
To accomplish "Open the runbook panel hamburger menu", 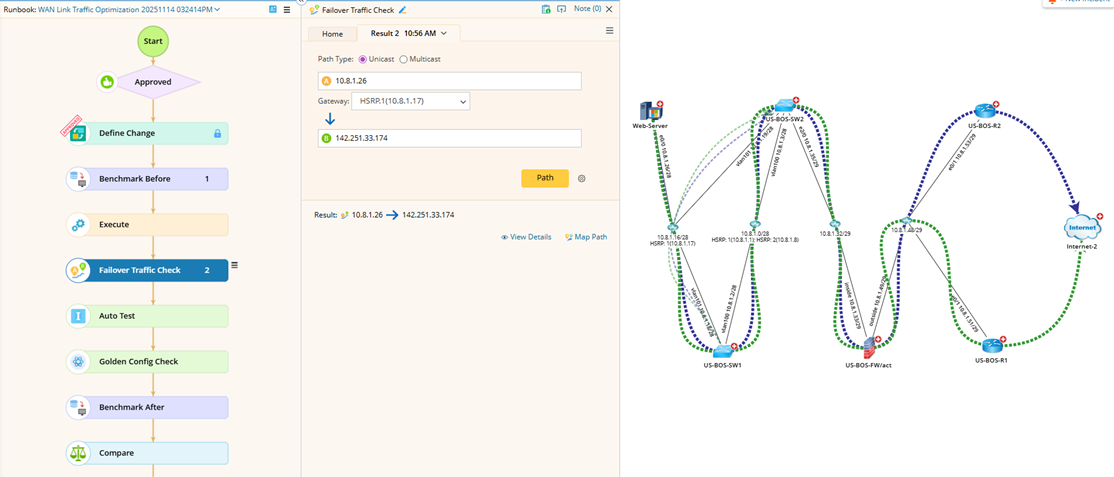I will 286,10.
